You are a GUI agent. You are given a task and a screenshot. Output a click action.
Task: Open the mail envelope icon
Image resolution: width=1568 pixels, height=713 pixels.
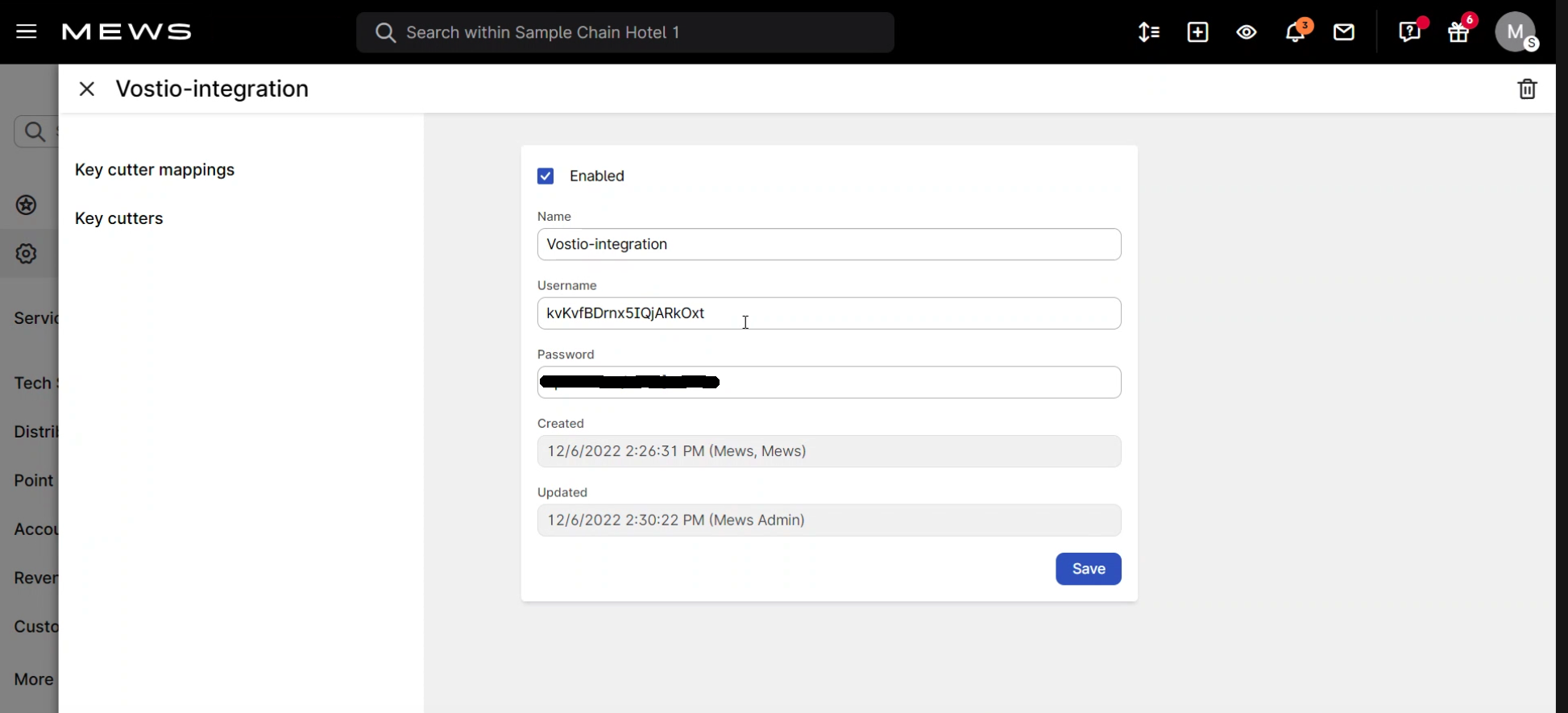pos(1344,32)
